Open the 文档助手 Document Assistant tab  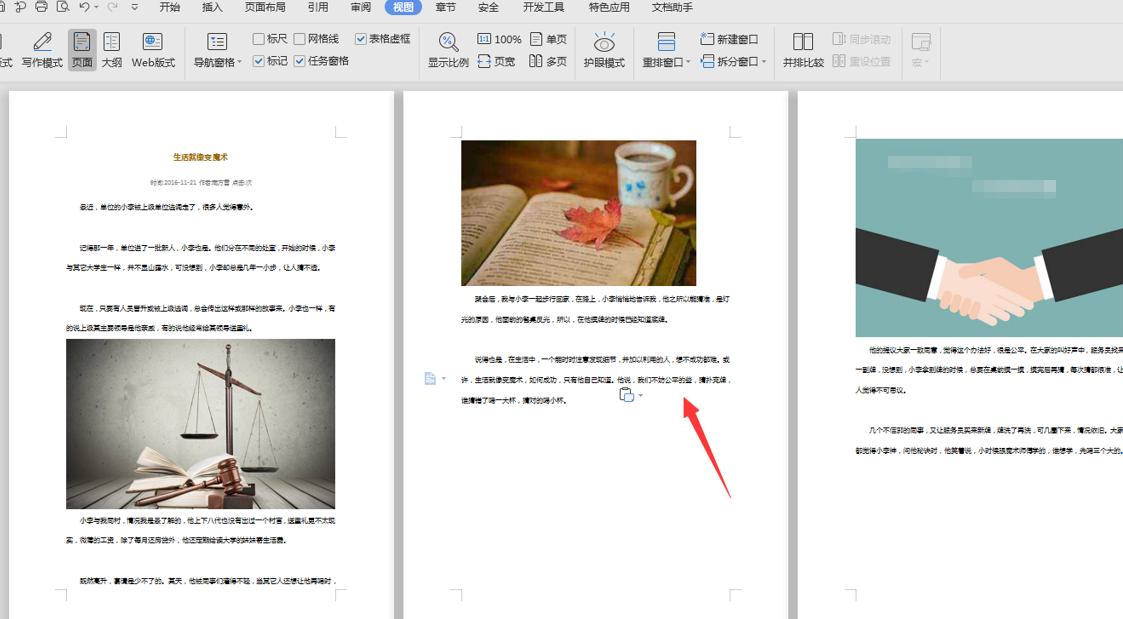click(x=672, y=7)
